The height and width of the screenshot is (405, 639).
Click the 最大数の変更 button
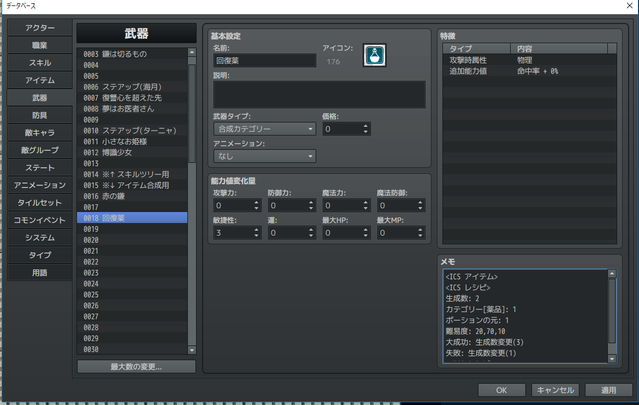pyautogui.click(x=136, y=367)
